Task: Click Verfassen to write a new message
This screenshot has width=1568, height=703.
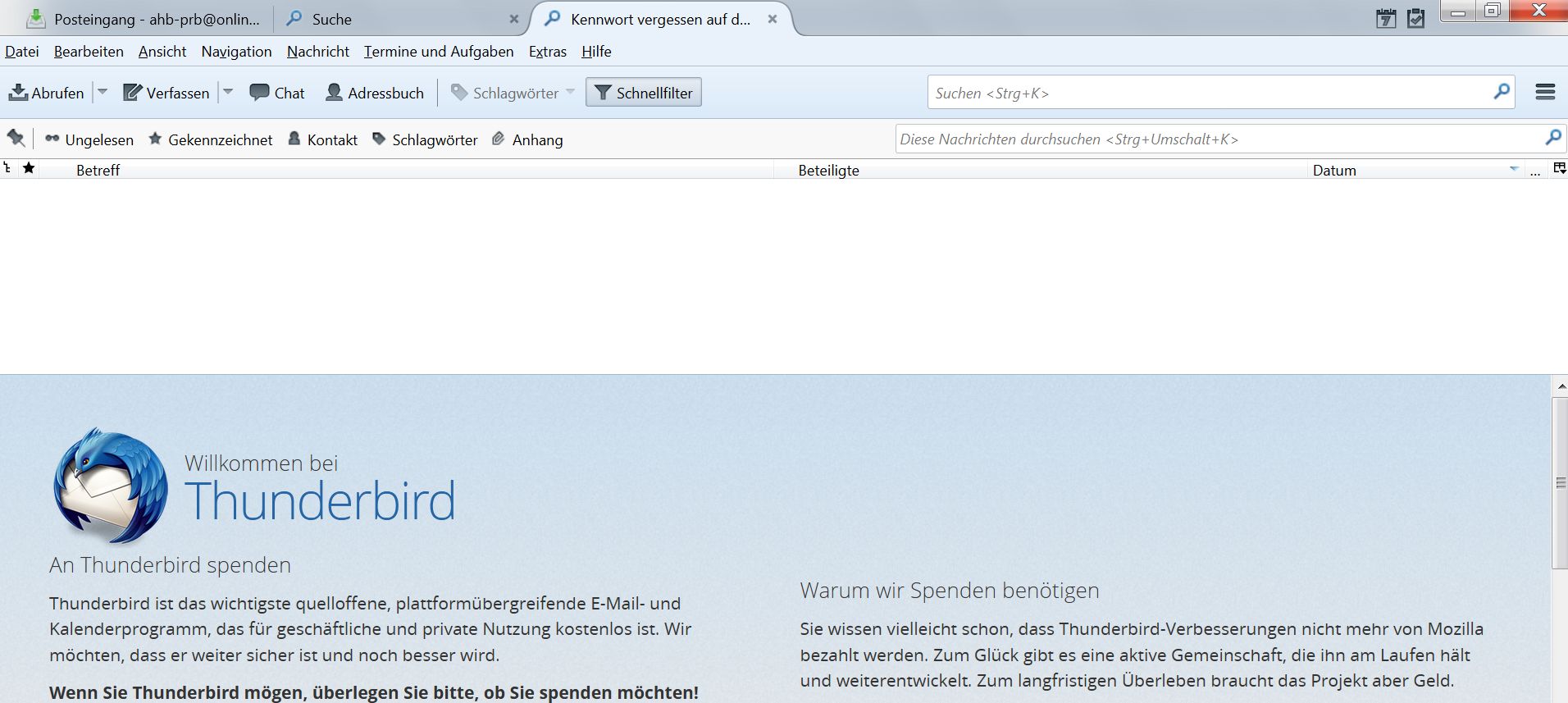Action: point(166,93)
